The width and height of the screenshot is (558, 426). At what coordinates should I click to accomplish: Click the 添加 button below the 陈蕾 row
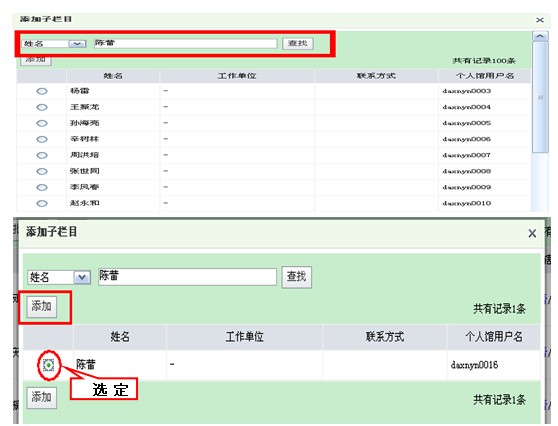(x=42, y=397)
